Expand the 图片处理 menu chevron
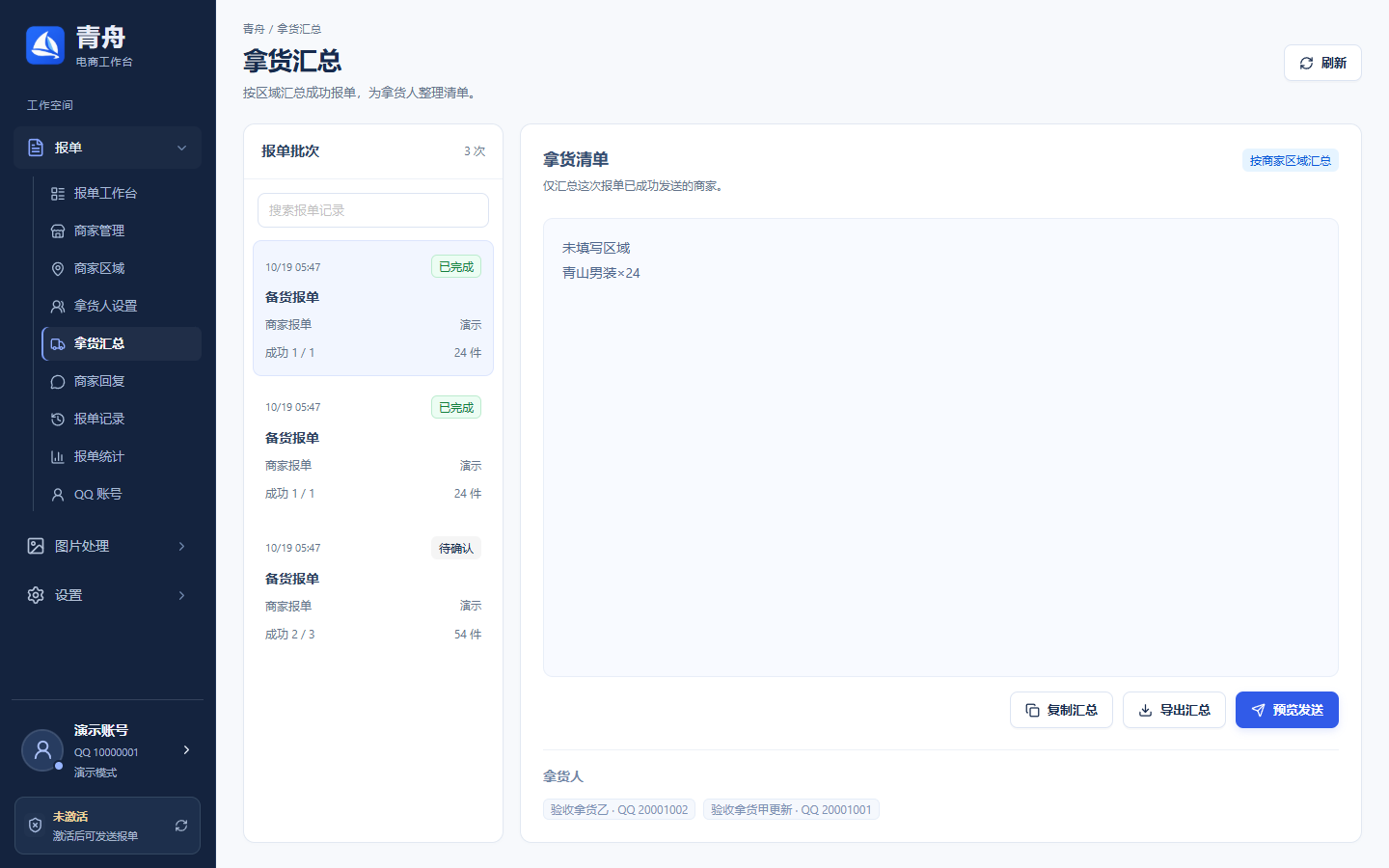Image resolution: width=1389 pixels, height=868 pixels. click(x=181, y=546)
